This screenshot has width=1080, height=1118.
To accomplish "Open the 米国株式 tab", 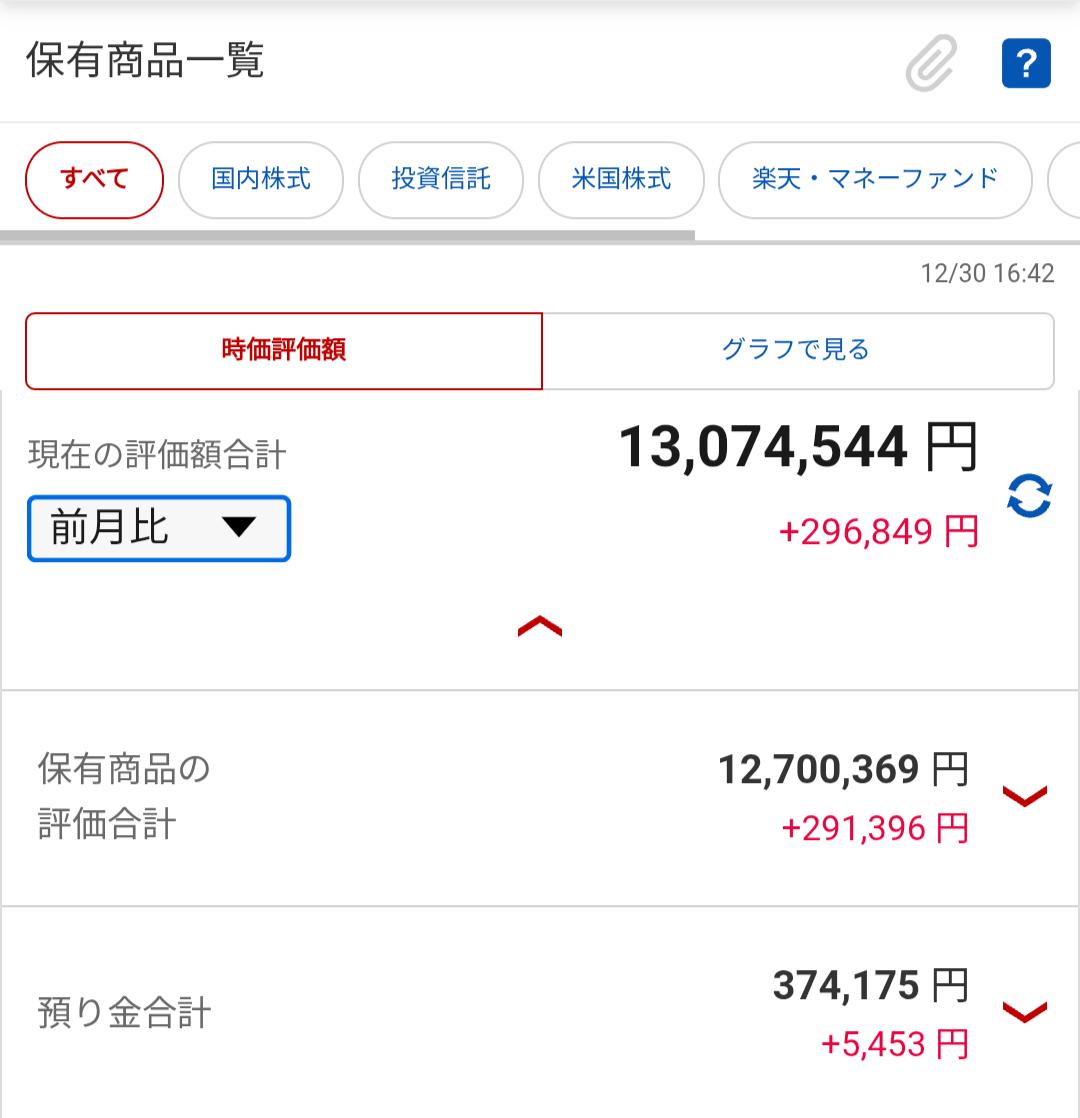I will [x=621, y=180].
